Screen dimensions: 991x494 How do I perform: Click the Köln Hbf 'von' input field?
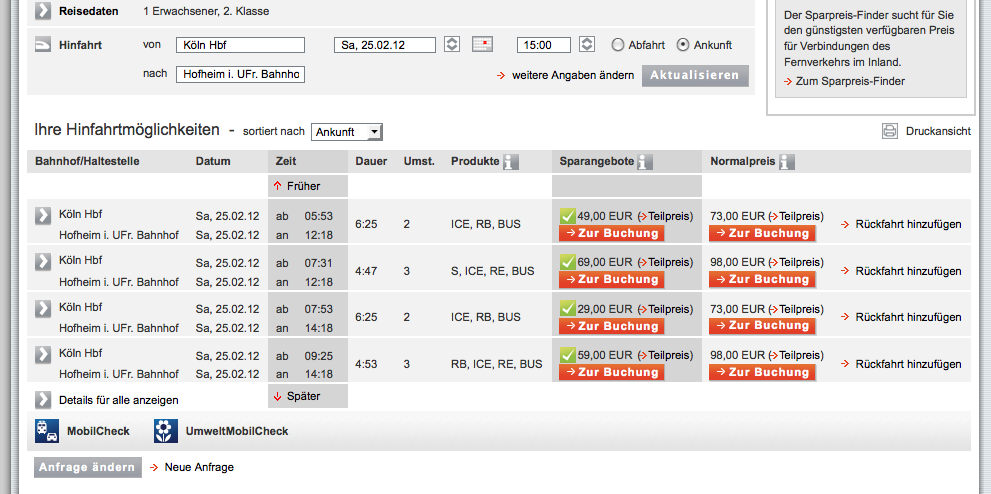[240, 45]
